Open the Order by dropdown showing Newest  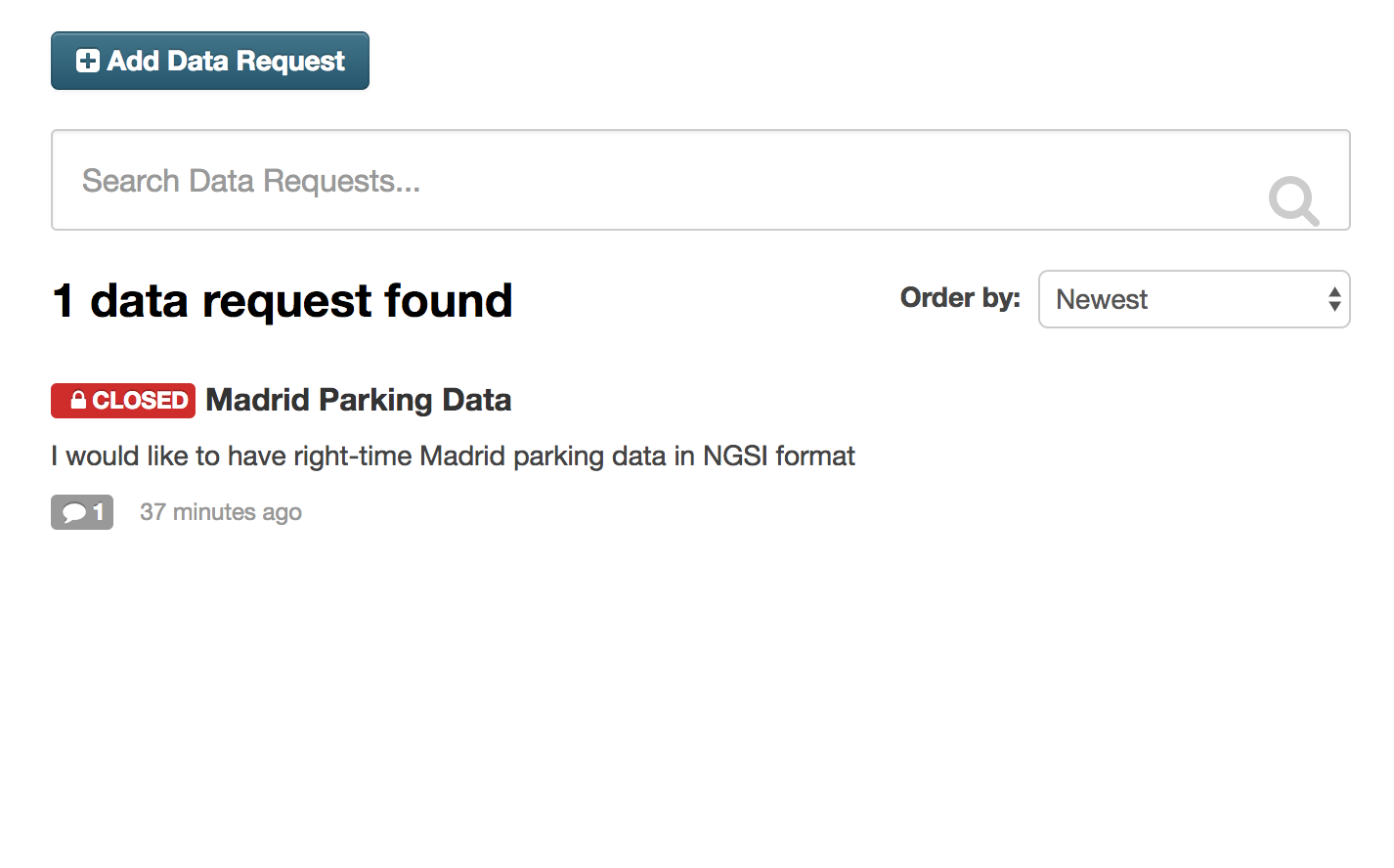point(1194,299)
